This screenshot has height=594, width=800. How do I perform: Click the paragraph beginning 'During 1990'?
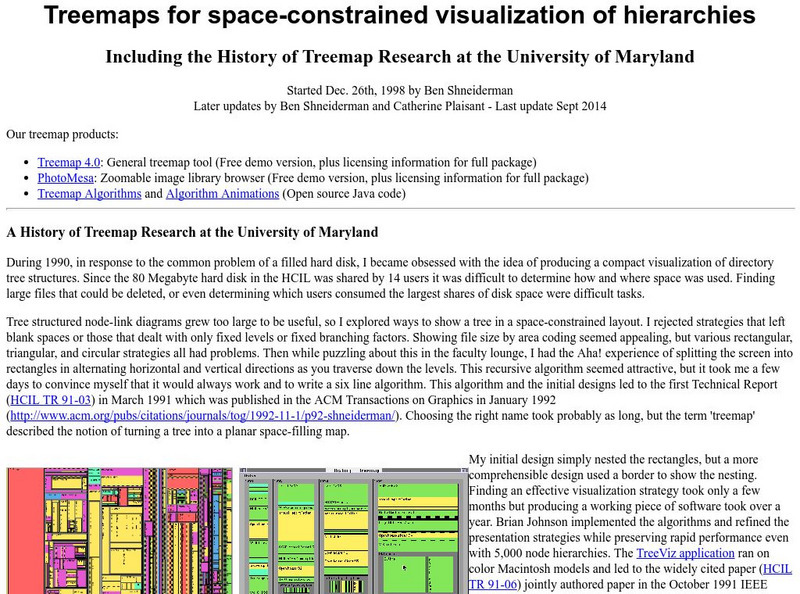[x=400, y=278]
